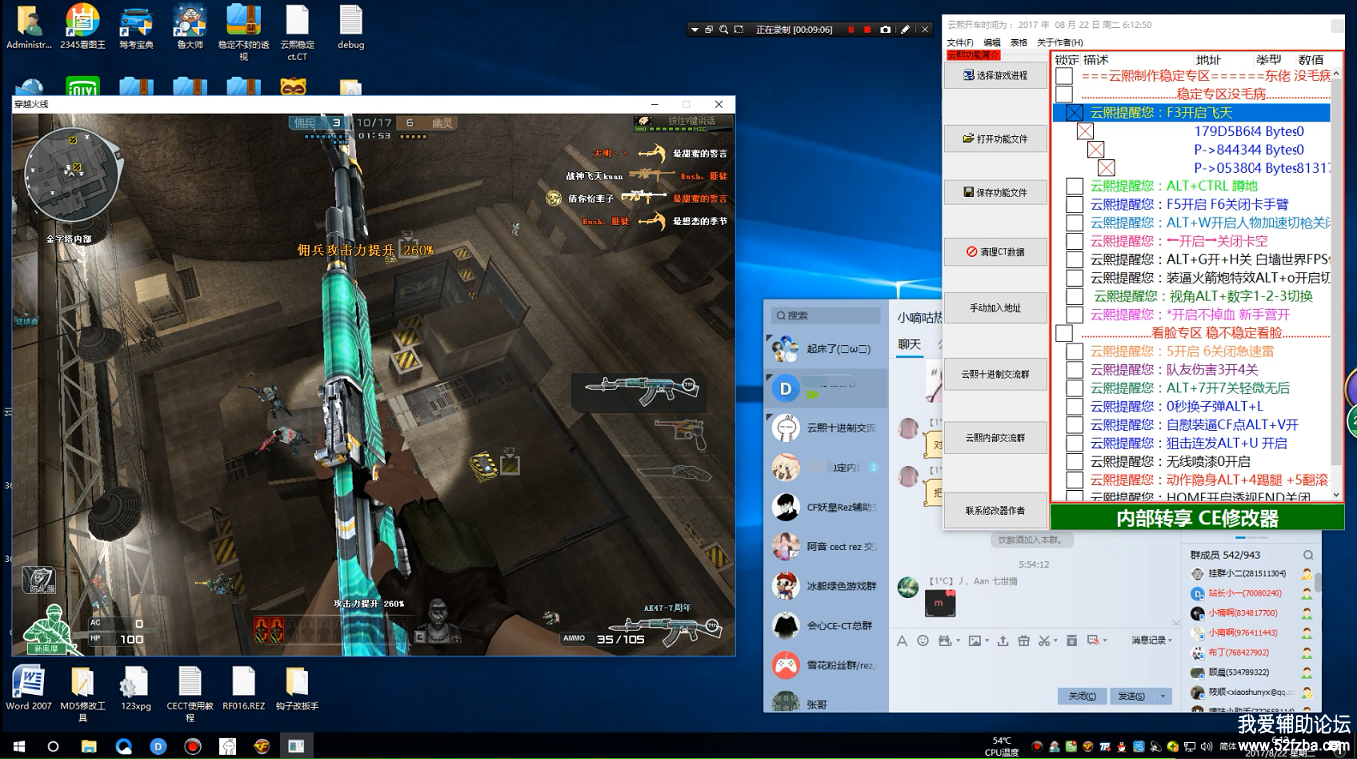Click the scissors screenshot icon in chat
The width and height of the screenshot is (1357, 759).
click(x=1043, y=640)
